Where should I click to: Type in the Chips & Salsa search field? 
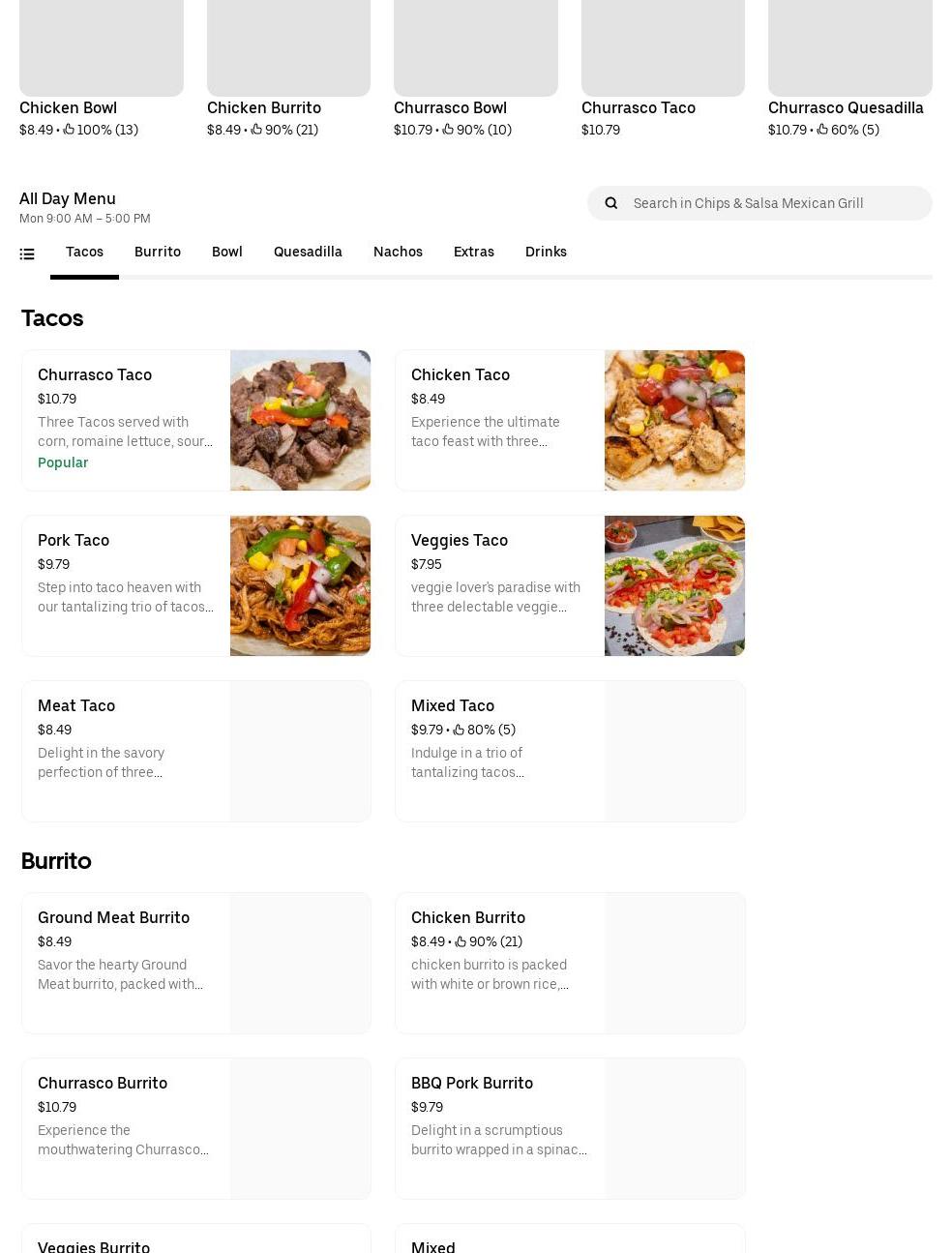(x=774, y=203)
